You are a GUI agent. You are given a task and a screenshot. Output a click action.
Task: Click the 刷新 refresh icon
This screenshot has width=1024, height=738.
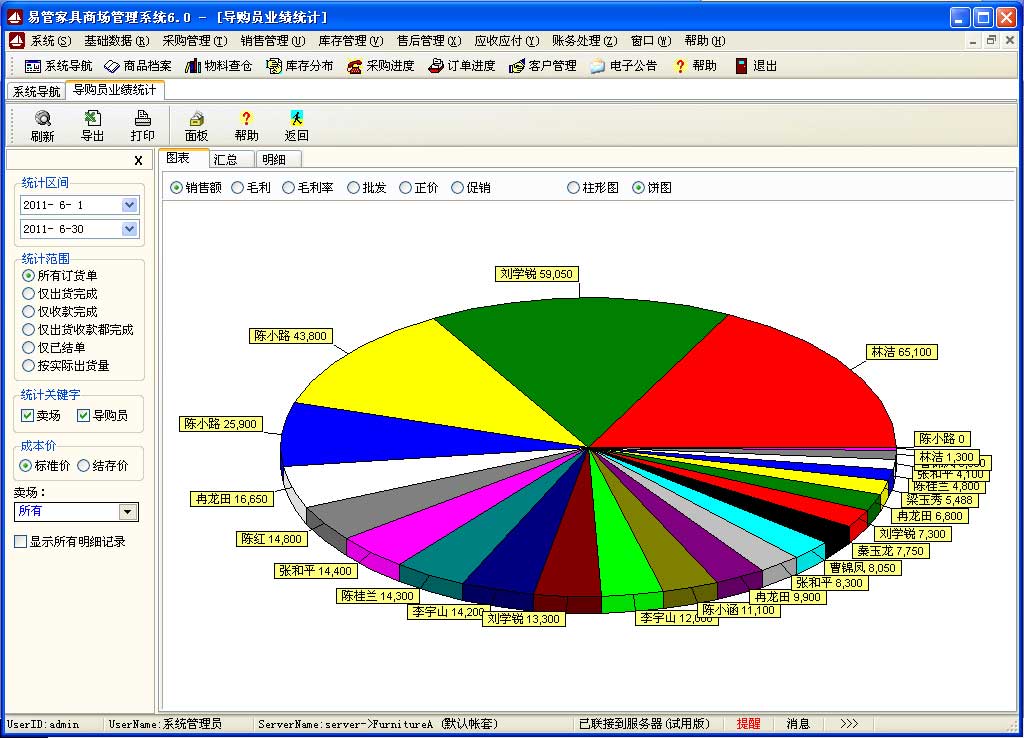pyautogui.click(x=42, y=119)
